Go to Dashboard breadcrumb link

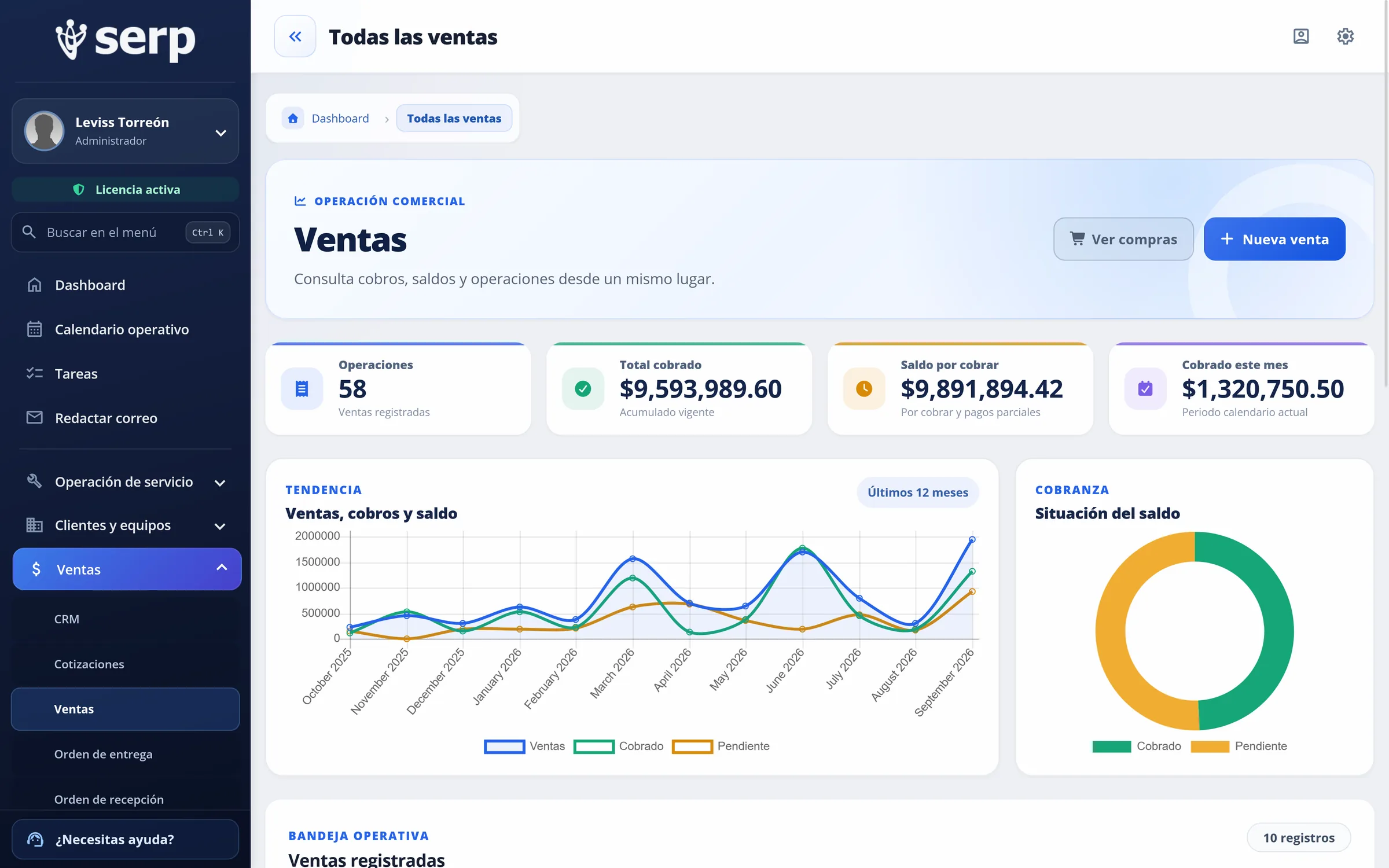point(340,118)
